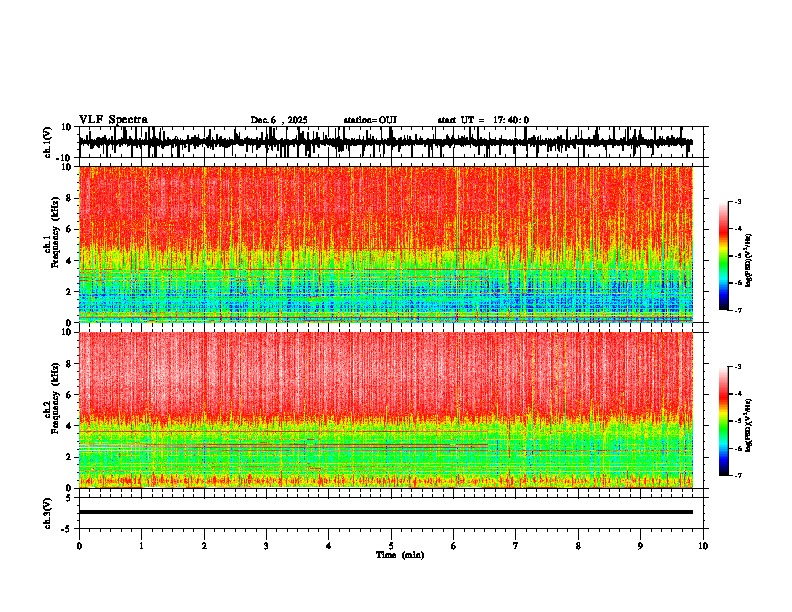Click time-axis tick label "10" at right end
The image size is (792, 612).
(x=703, y=546)
